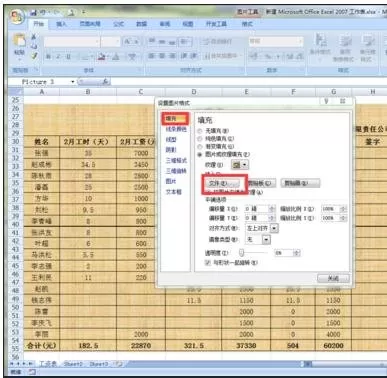
Task: Click the 缩放比例 X input field
Action: [330, 209]
